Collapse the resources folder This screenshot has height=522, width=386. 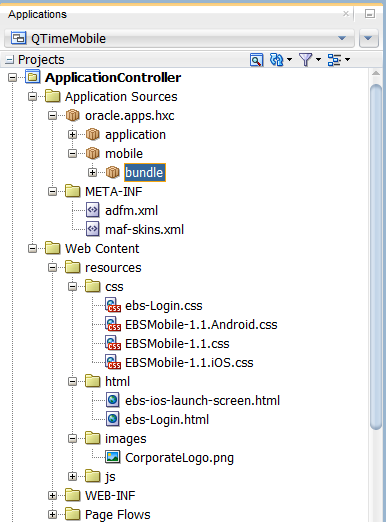[x=52, y=268]
